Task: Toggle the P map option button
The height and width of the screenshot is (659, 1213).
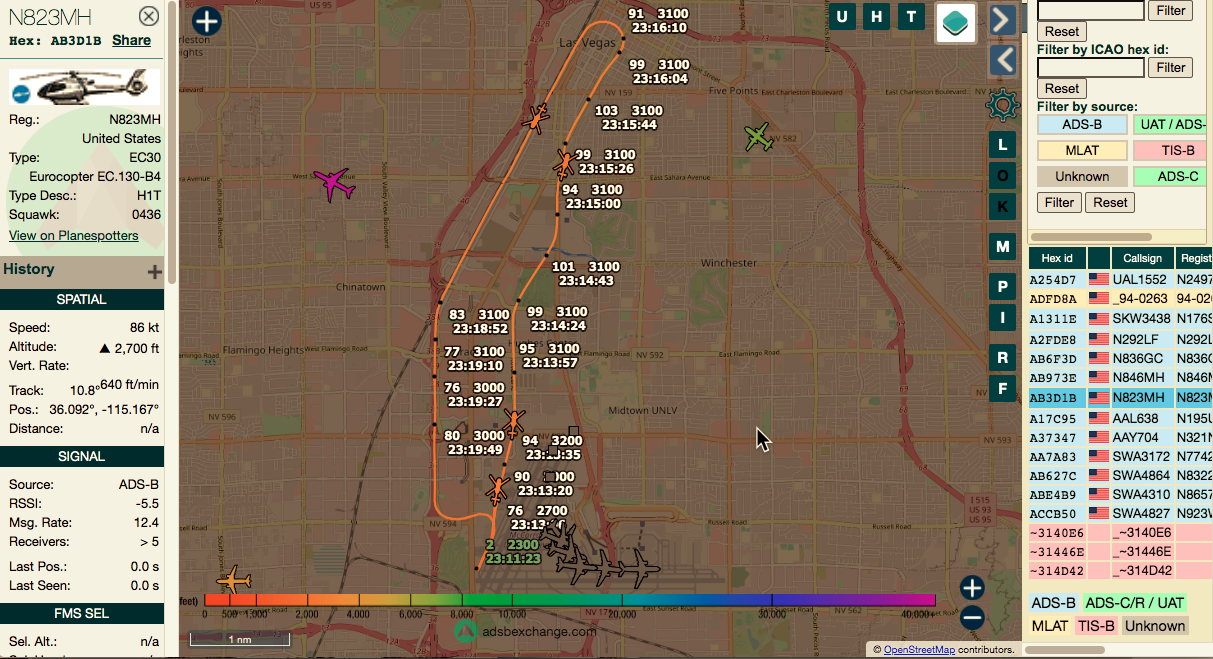Action: click(x=1002, y=287)
